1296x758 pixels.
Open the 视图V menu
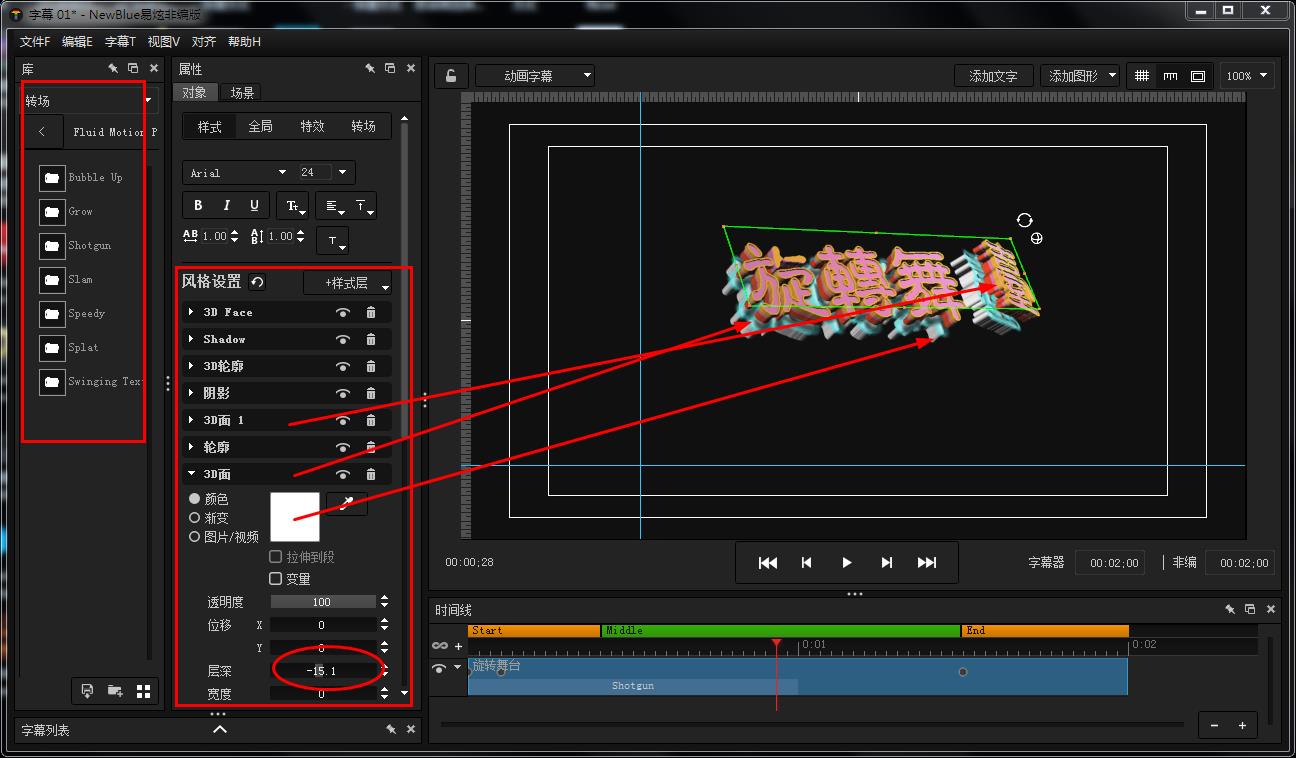pyautogui.click(x=164, y=42)
